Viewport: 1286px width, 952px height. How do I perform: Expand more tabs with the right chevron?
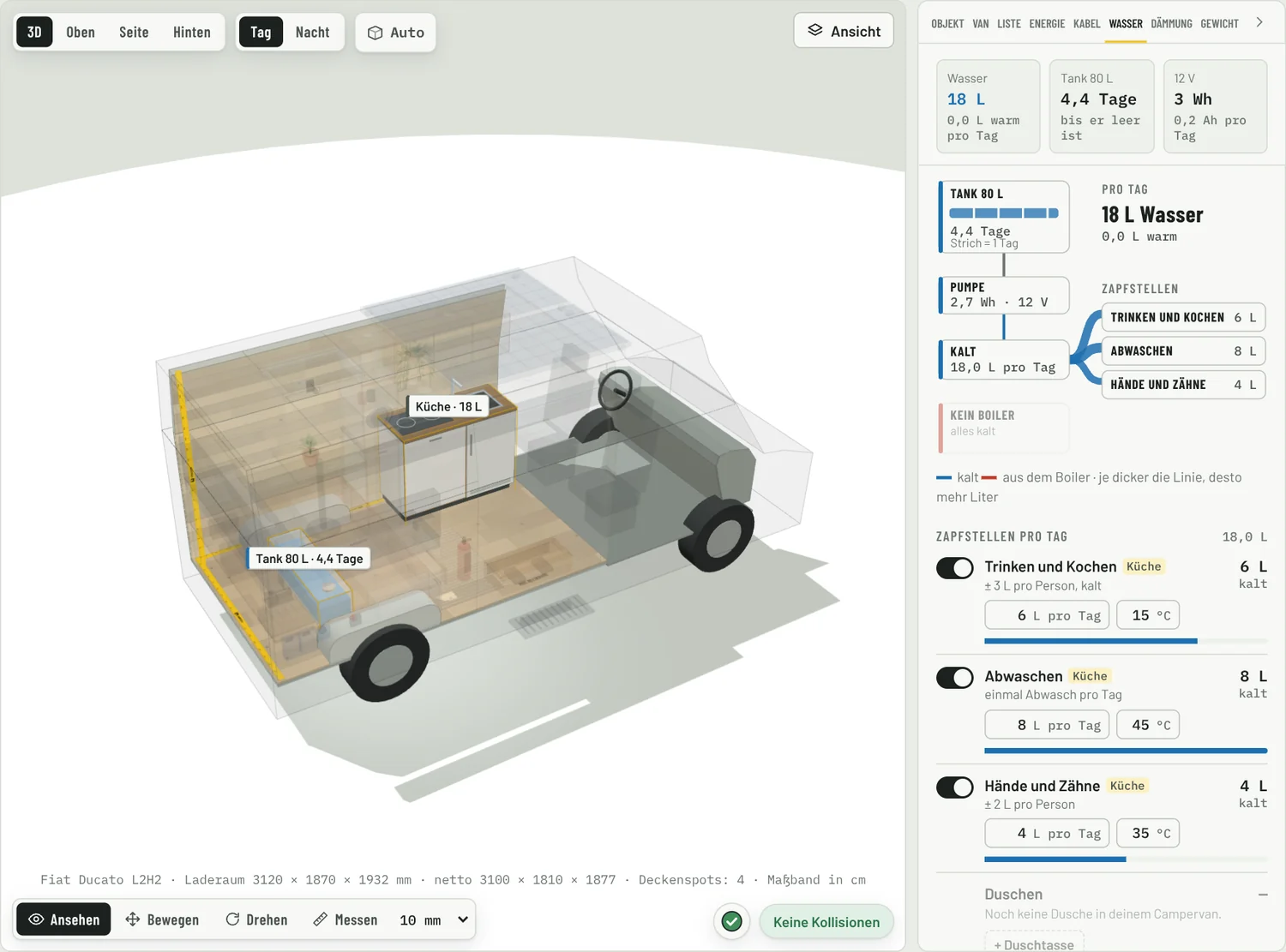tap(1259, 22)
